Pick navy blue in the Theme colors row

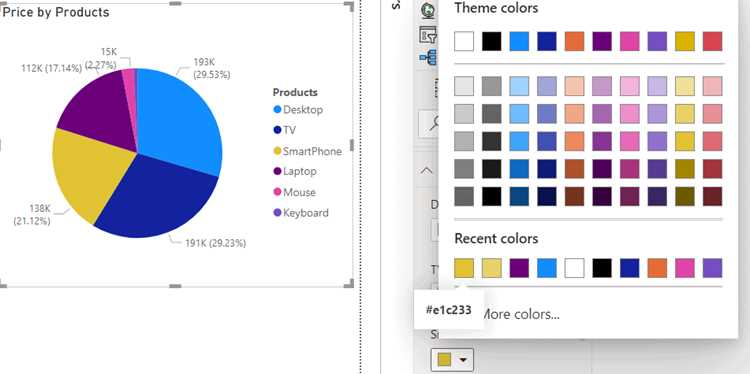click(547, 42)
